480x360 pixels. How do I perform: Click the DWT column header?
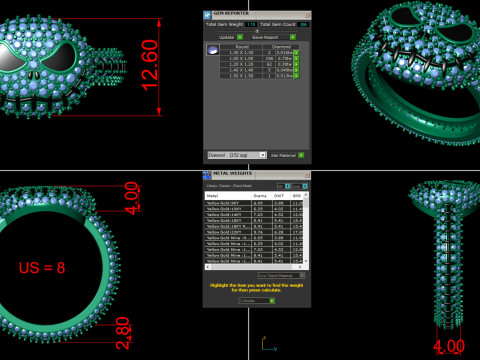tap(281, 196)
